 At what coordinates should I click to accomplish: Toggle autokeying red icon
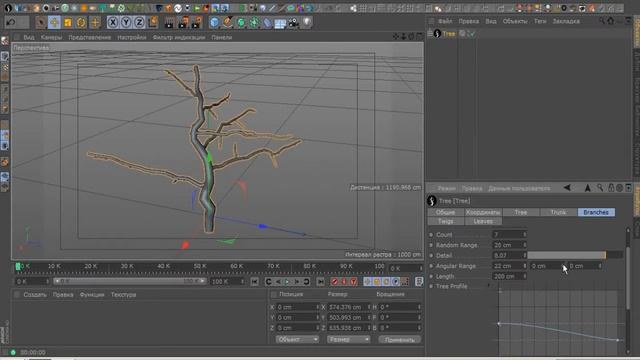tap(344, 282)
